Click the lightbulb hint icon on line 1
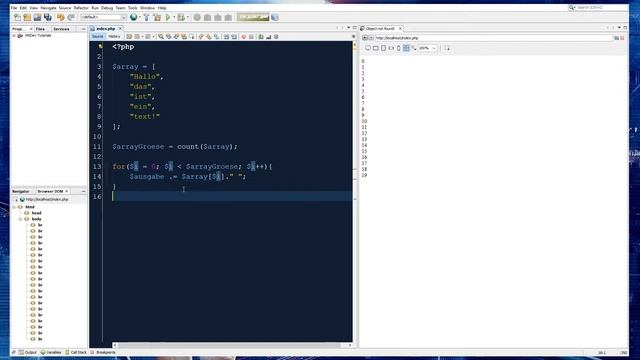This screenshot has width=640, height=360. [100, 47]
